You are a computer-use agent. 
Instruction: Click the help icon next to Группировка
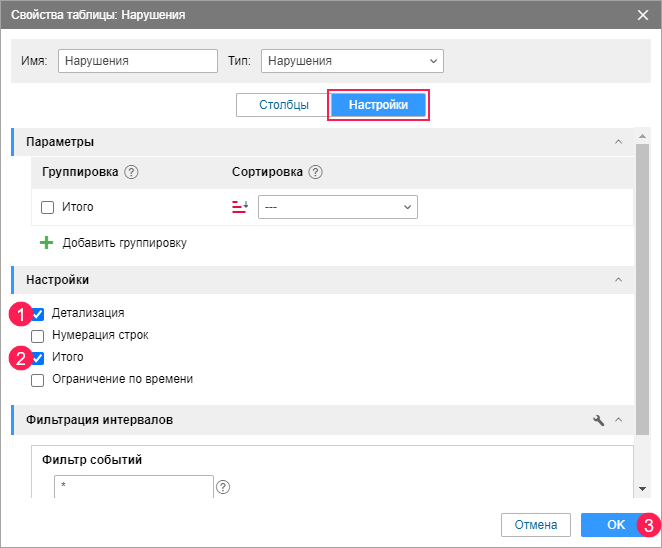coord(131,172)
